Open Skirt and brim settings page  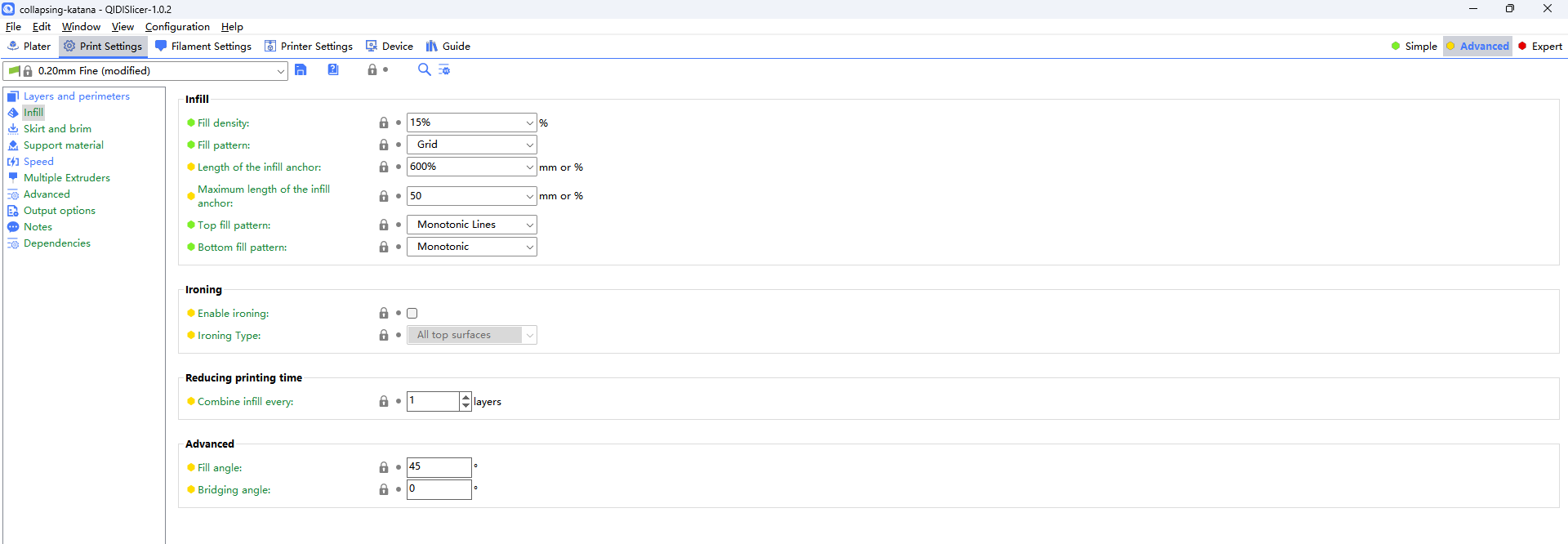click(57, 129)
